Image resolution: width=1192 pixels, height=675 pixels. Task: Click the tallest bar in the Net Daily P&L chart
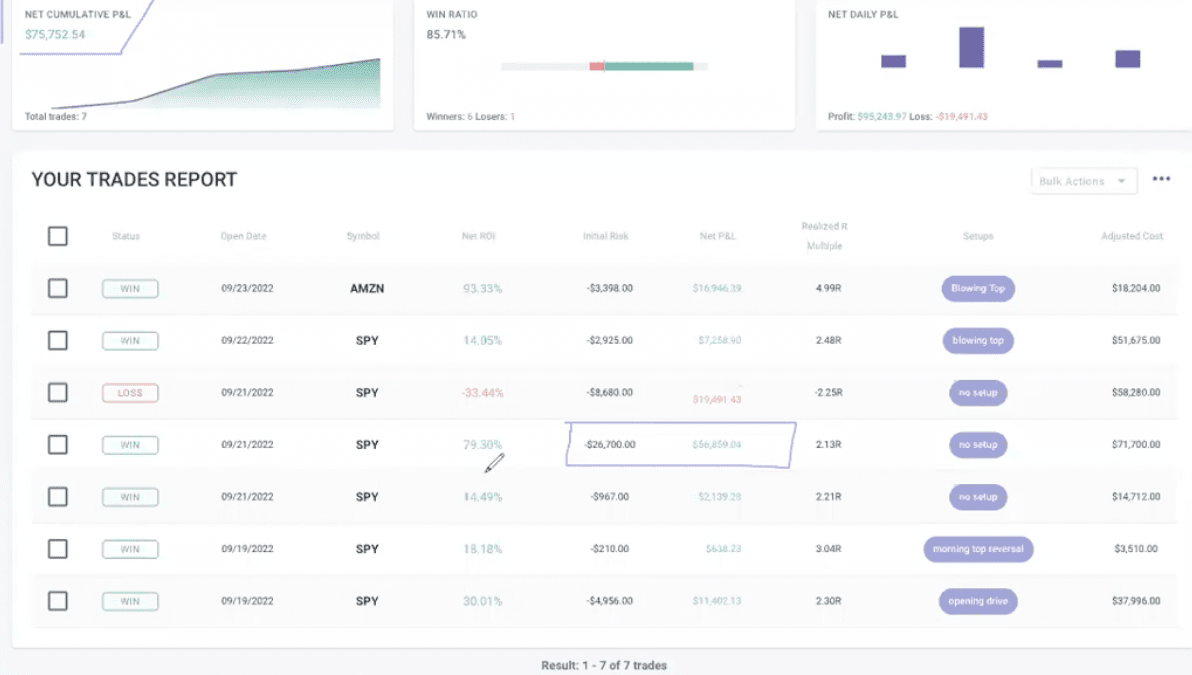[971, 47]
